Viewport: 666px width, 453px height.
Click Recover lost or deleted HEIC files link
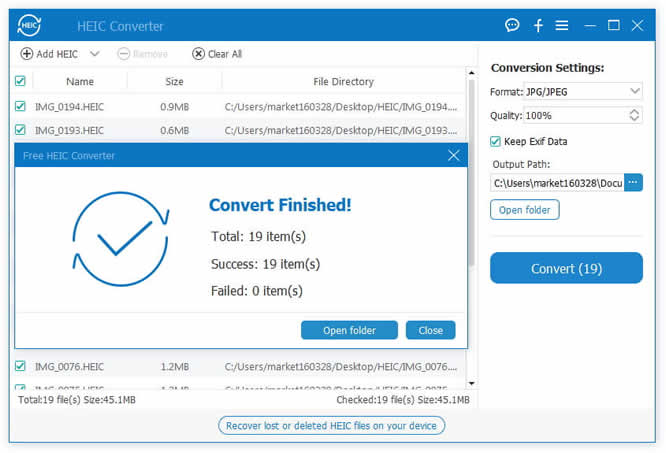pyautogui.click(x=331, y=425)
